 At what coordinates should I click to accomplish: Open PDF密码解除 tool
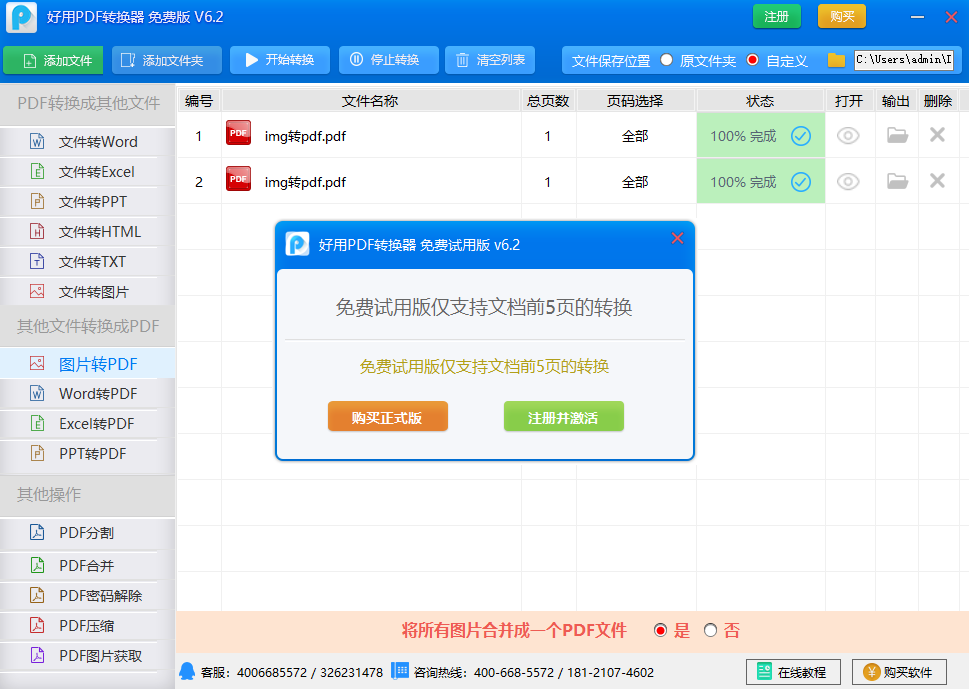pos(87,596)
